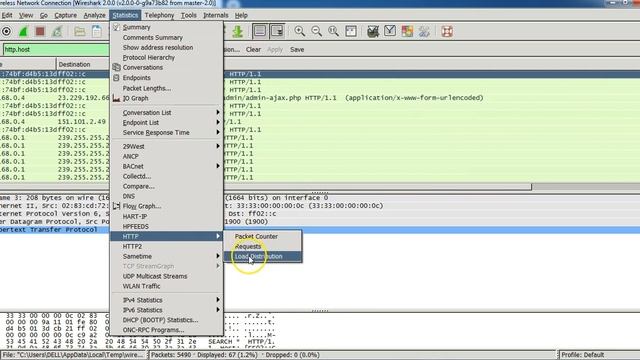Select Hypertext Transfer Protocol detail row
This screenshot has width=640, height=360.
click(320, 230)
